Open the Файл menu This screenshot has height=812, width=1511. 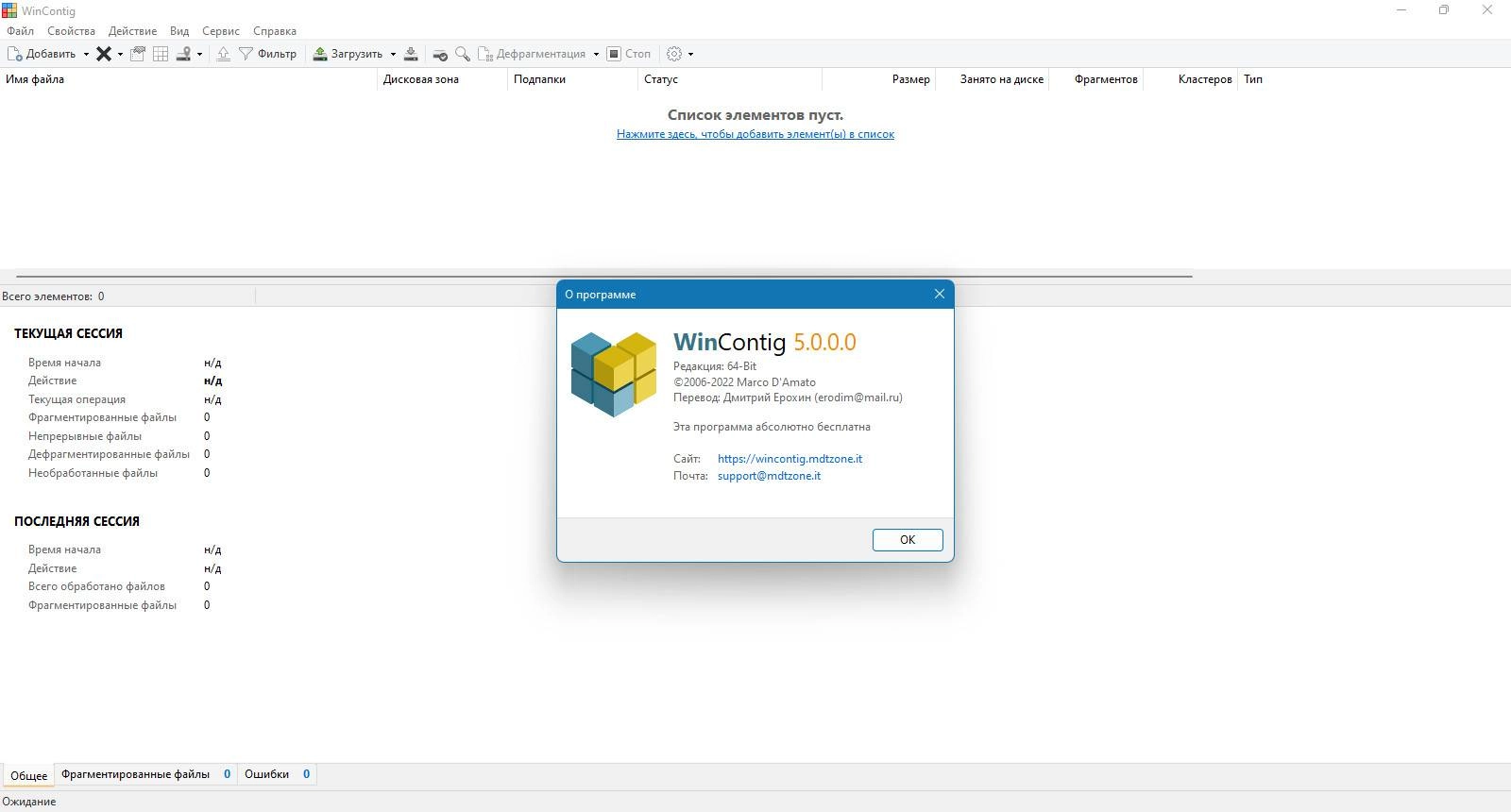(x=20, y=31)
